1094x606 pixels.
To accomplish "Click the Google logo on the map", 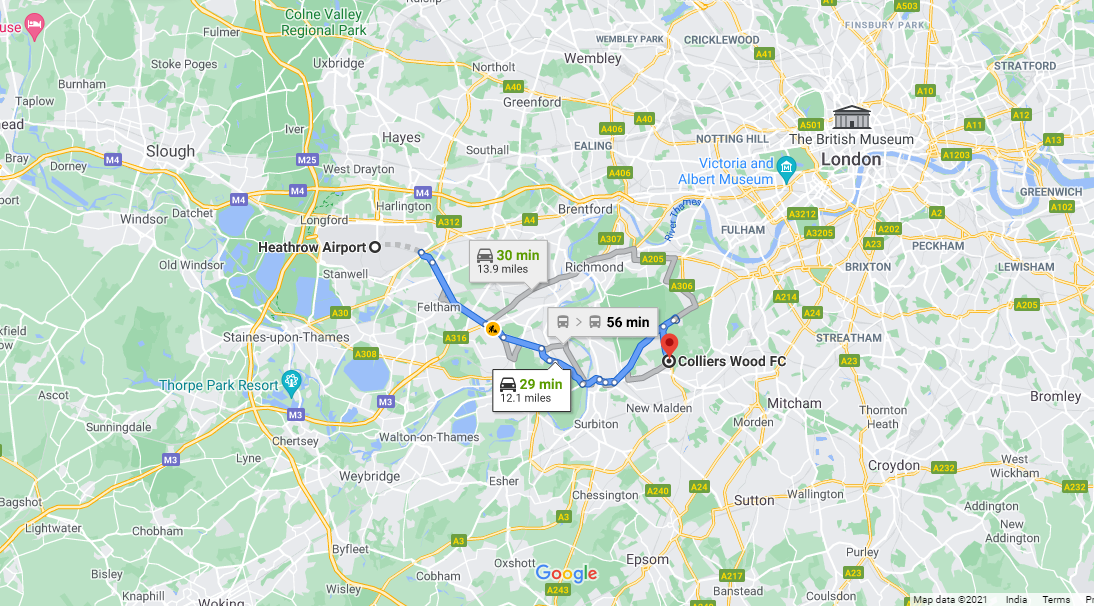I will 567,574.
